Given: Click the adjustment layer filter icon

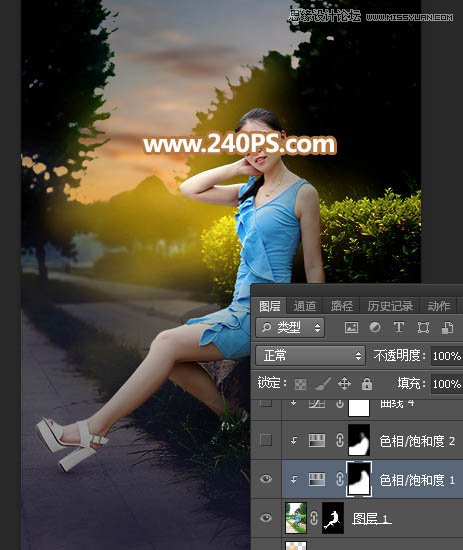Looking at the screenshot, I should coord(375,328).
